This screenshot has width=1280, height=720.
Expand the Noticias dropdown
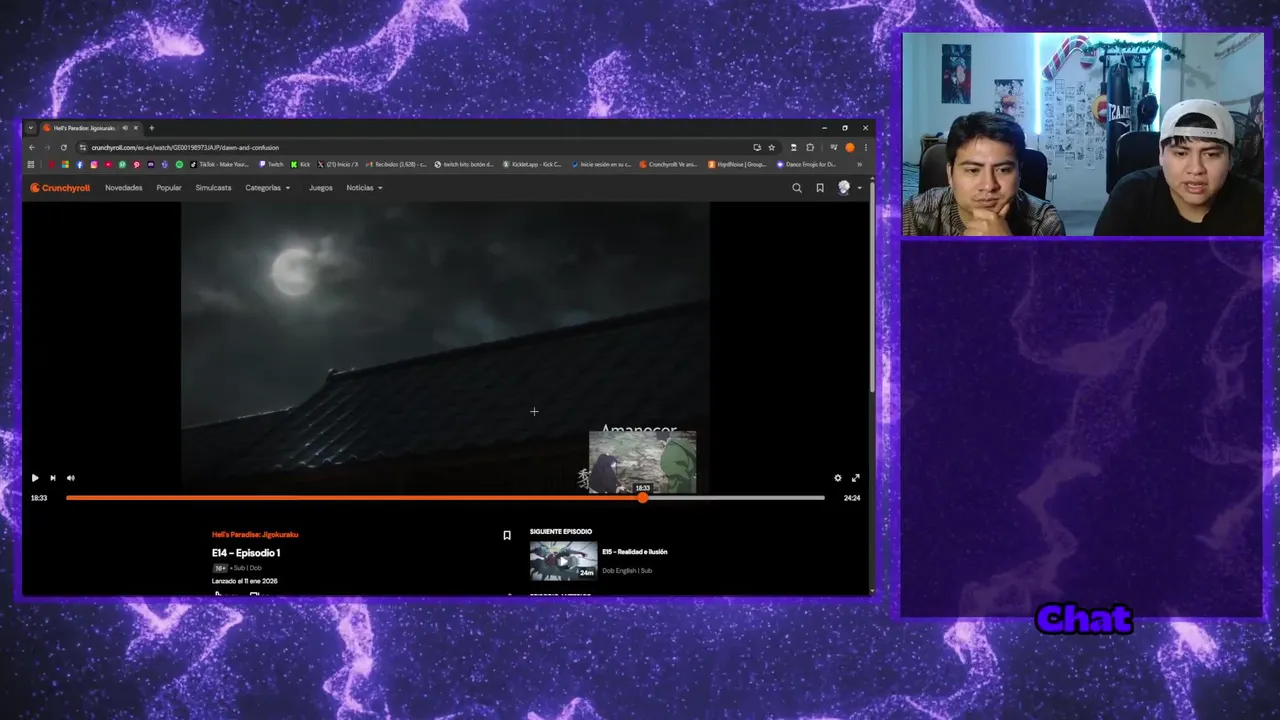(365, 188)
